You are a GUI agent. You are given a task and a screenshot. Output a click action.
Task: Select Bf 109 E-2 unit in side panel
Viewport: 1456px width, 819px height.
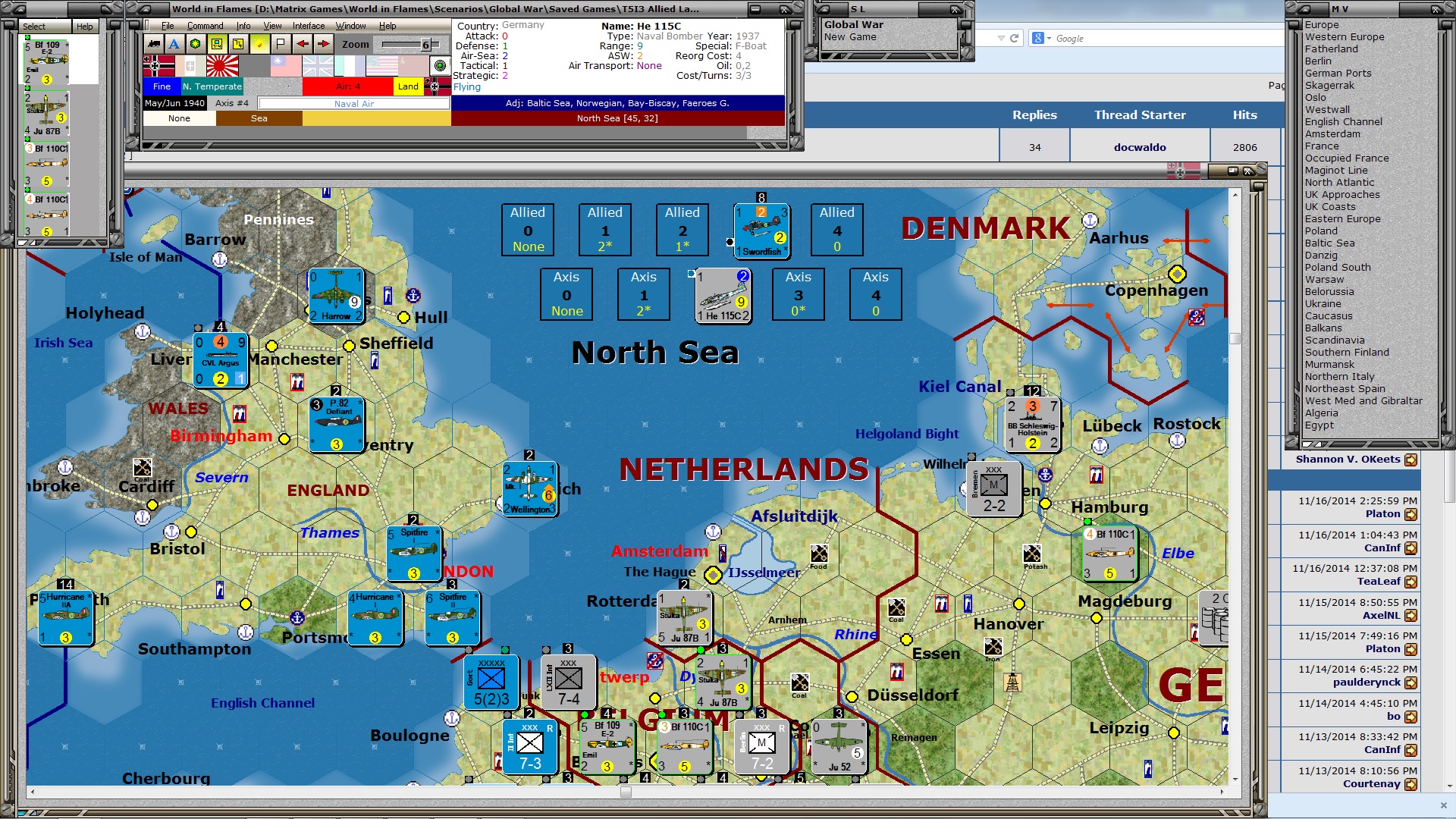(46, 62)
